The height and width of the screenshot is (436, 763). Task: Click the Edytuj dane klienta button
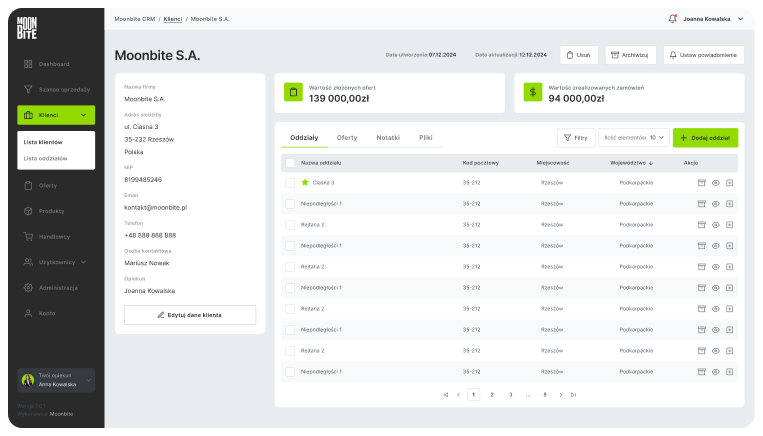[x=190, y=315]
